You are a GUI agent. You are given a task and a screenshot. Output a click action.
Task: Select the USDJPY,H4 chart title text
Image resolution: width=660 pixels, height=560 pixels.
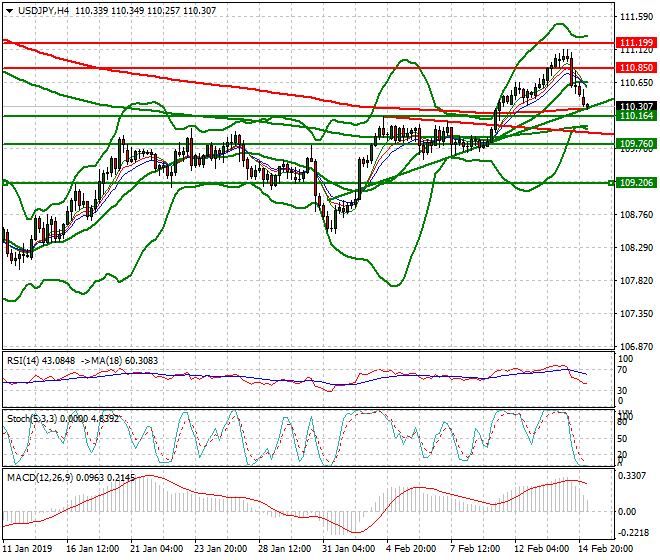[43, 11]
